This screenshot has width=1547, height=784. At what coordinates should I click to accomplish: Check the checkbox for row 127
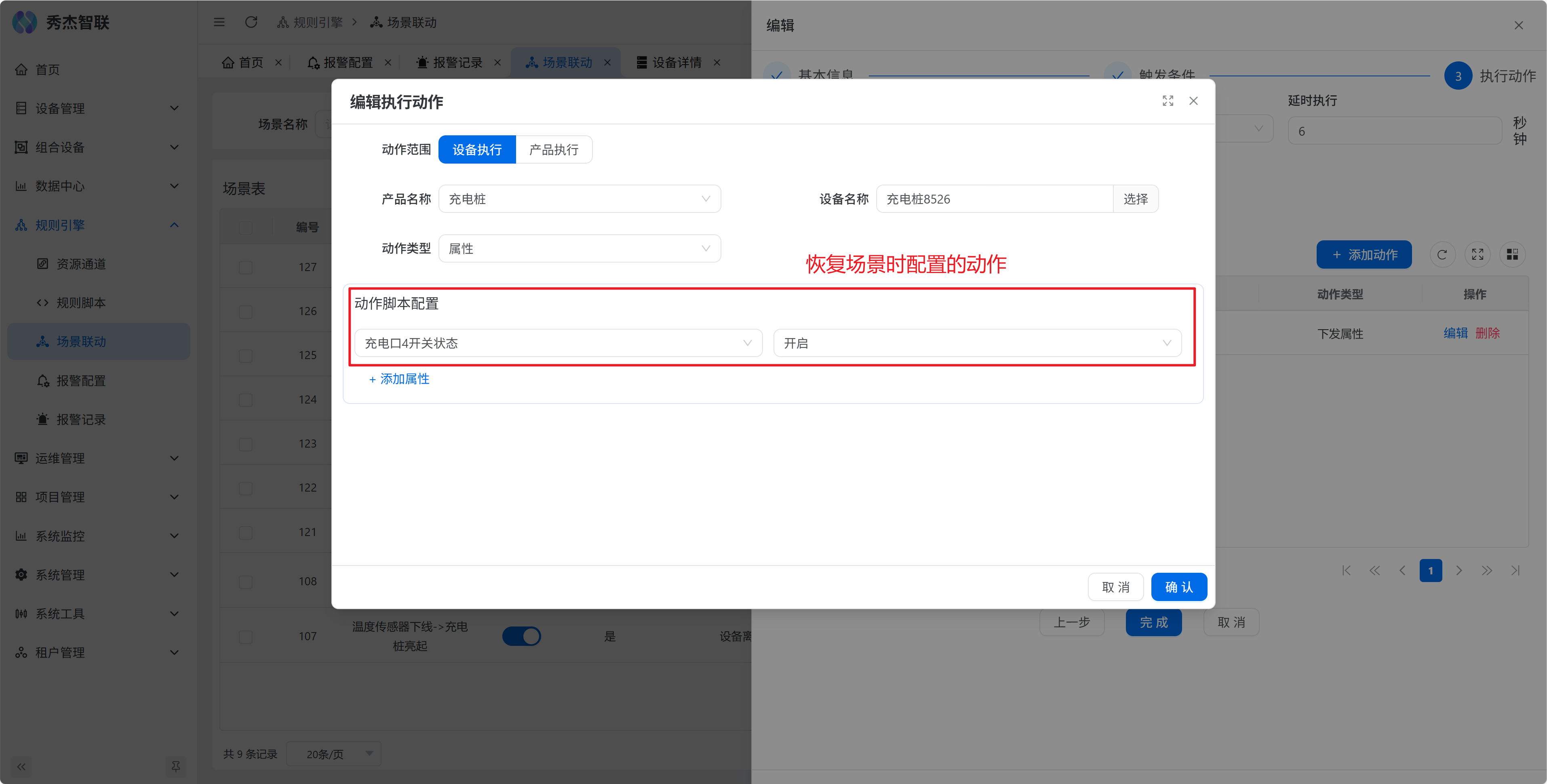[246, 267]
